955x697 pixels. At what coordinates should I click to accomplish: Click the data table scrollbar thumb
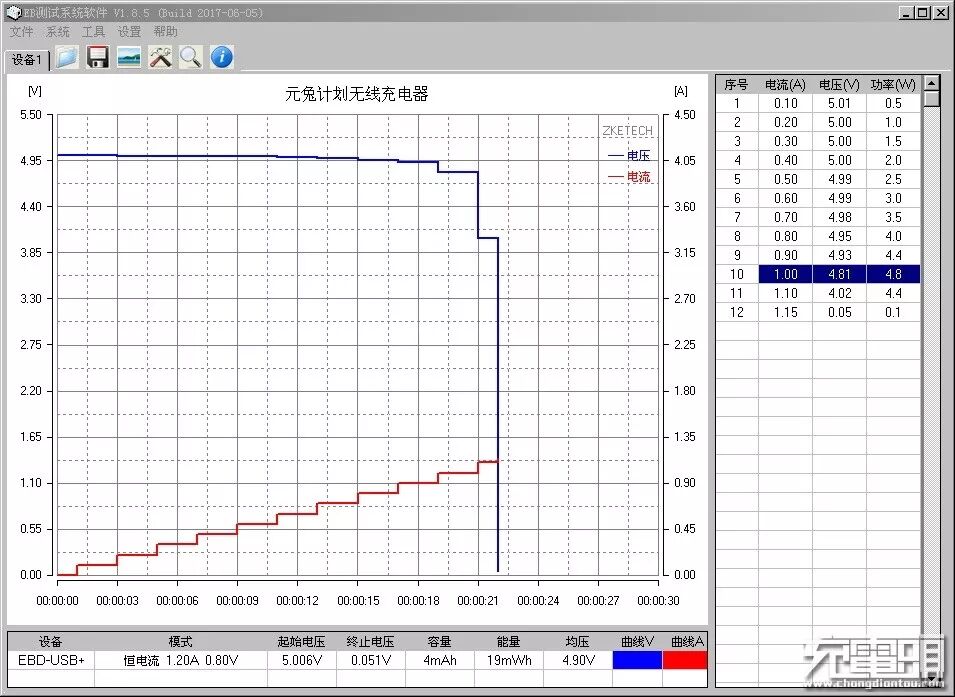tap(931, 99)
